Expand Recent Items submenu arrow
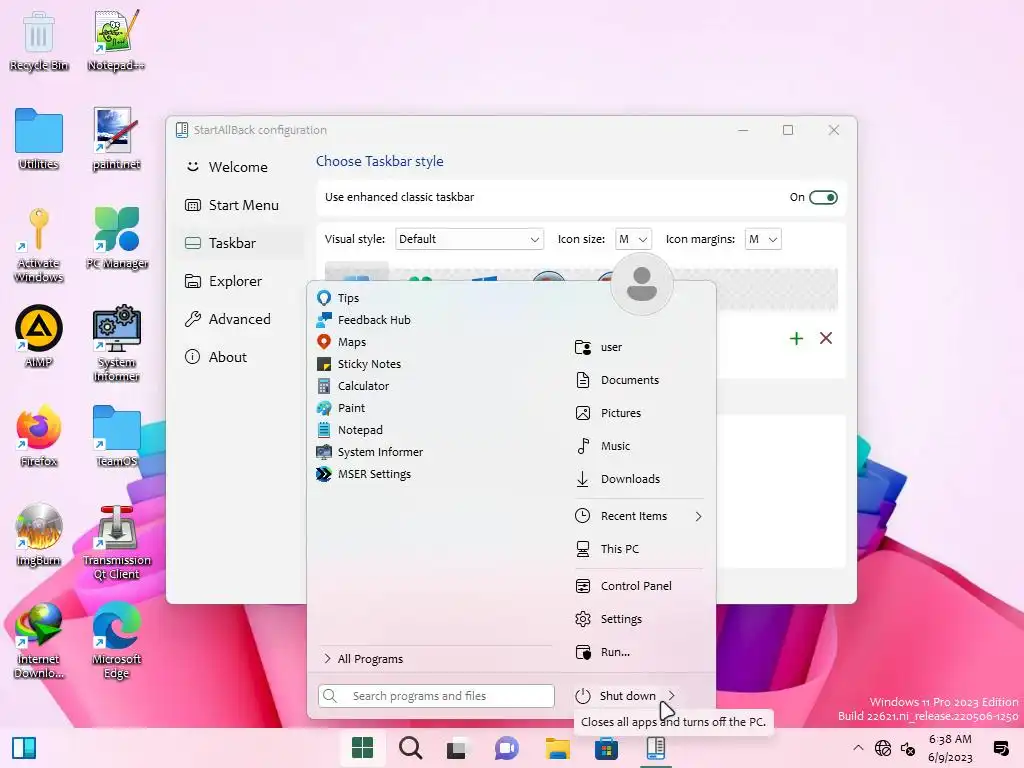1024x768 pixels. click(698, 516)
